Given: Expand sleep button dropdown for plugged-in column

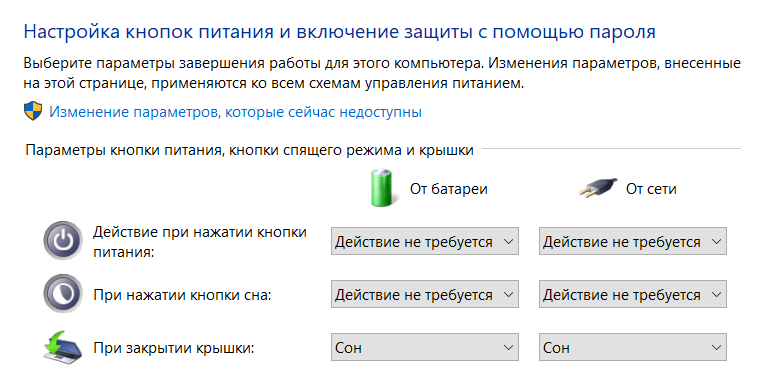Looking at the screenshot, I should [633, 294].
